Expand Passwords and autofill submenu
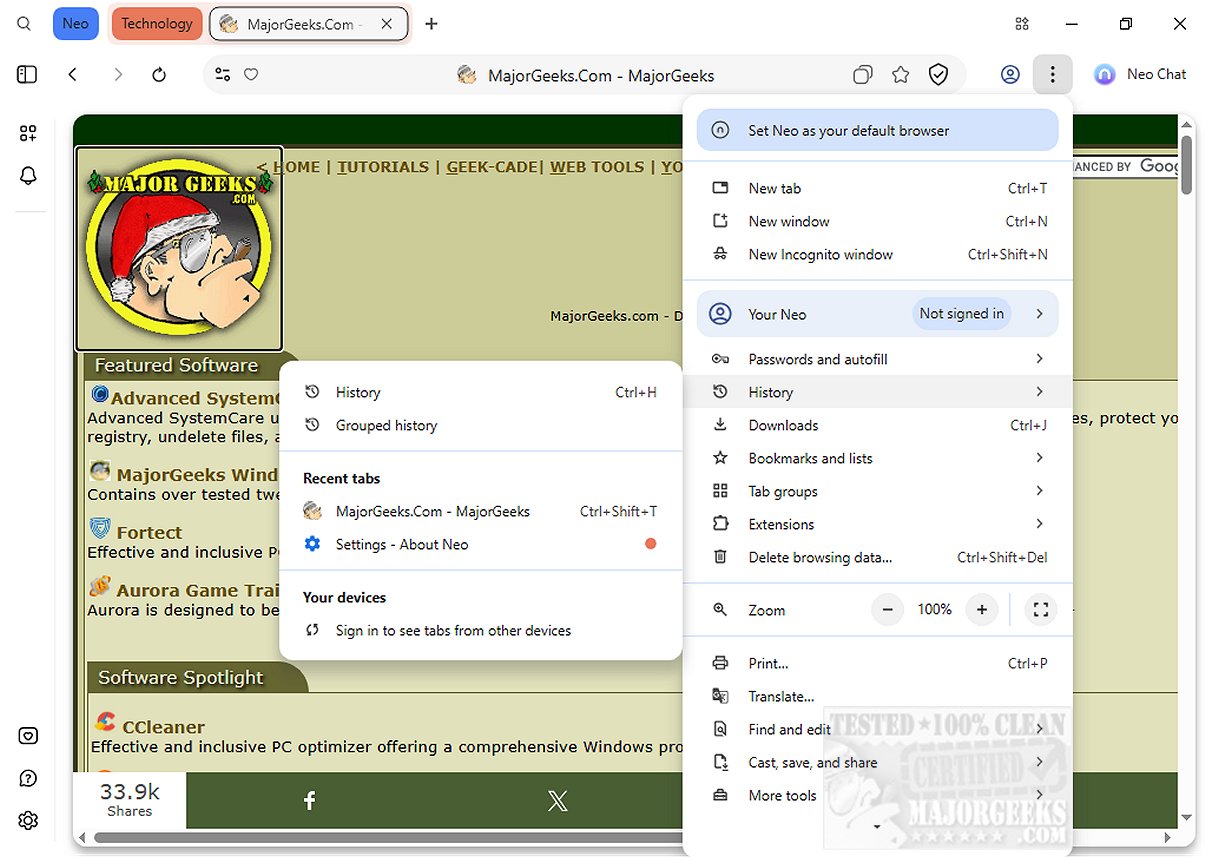The image size is (1205, 857). click(x=877, y=359)
